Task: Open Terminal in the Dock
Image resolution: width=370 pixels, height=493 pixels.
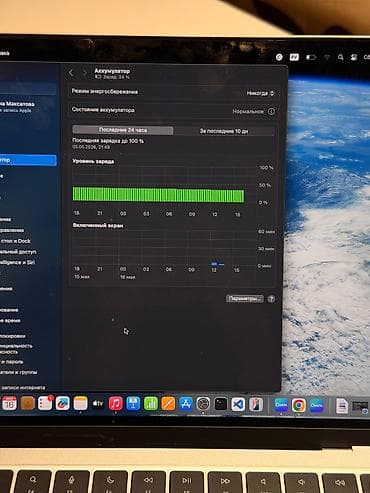Action: point(221,404)
